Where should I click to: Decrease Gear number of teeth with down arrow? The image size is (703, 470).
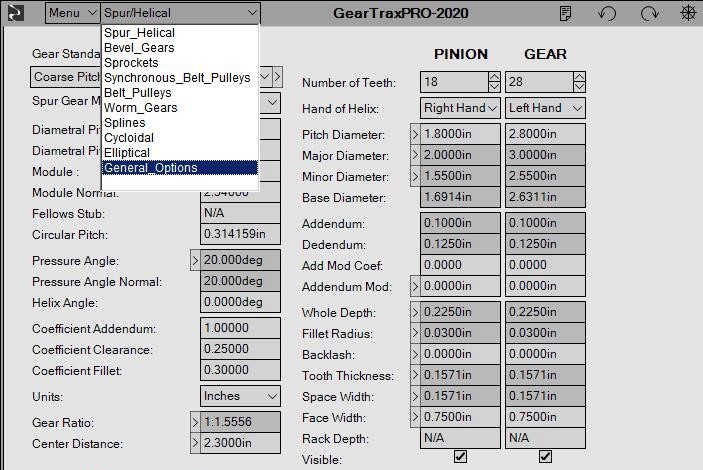pos(579,87)
